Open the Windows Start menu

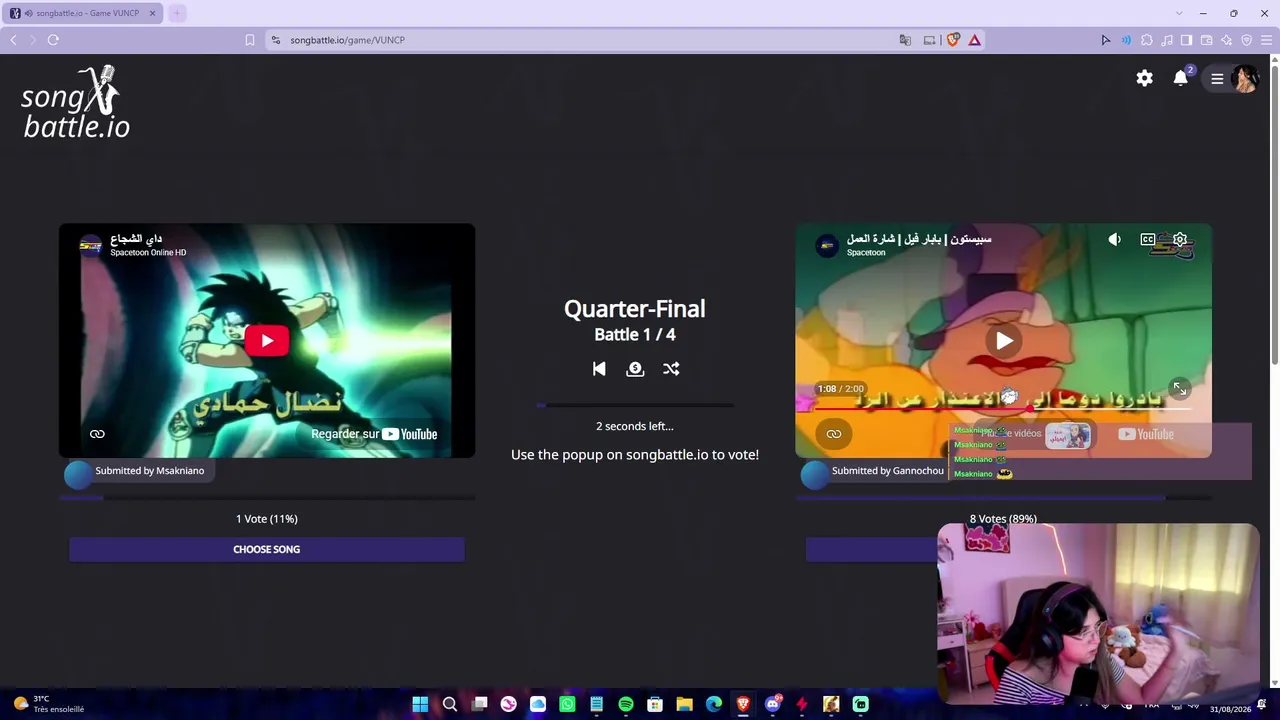420,705
